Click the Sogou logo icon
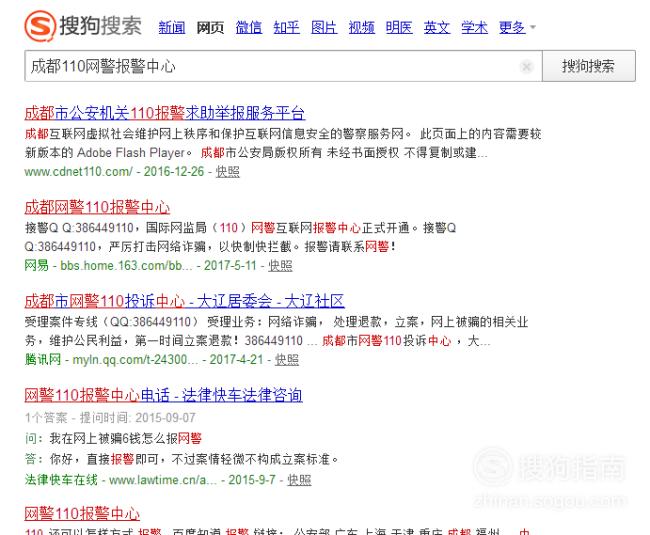This screenshot has width=650, height=535. pyautogui.click(x=40, y=26)
